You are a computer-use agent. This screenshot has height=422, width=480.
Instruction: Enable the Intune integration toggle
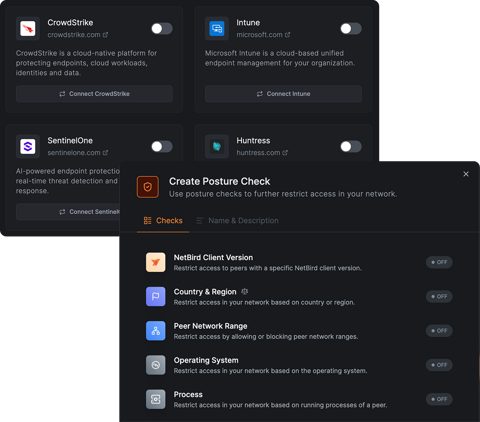(x=351, y=29)
